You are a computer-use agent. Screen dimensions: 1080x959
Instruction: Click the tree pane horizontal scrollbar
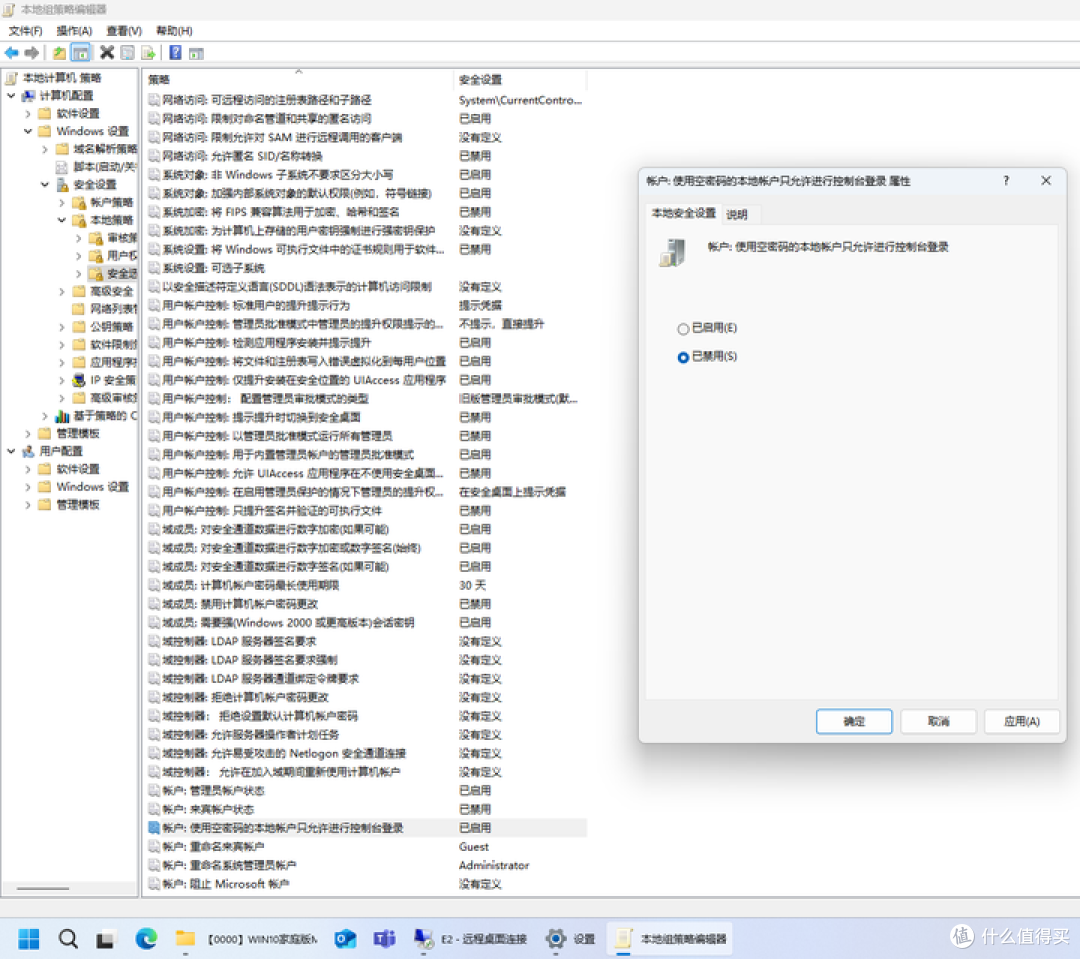[43, 889]
